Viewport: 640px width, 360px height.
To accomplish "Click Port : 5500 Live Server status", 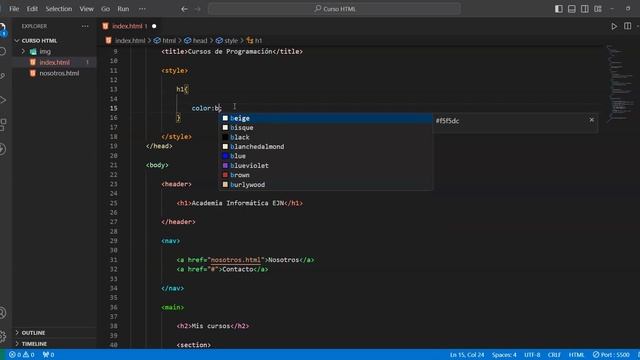I will pos(611,355).
